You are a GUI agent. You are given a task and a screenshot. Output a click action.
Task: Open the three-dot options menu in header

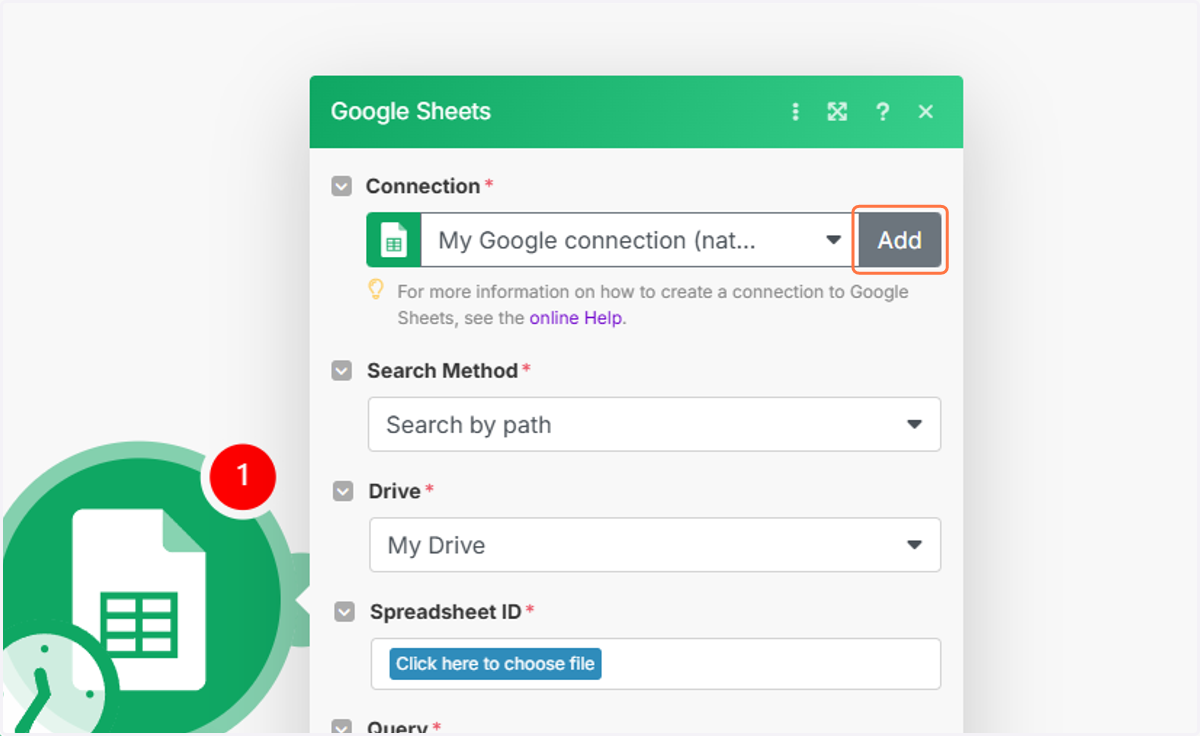click(x=796, y=112)
